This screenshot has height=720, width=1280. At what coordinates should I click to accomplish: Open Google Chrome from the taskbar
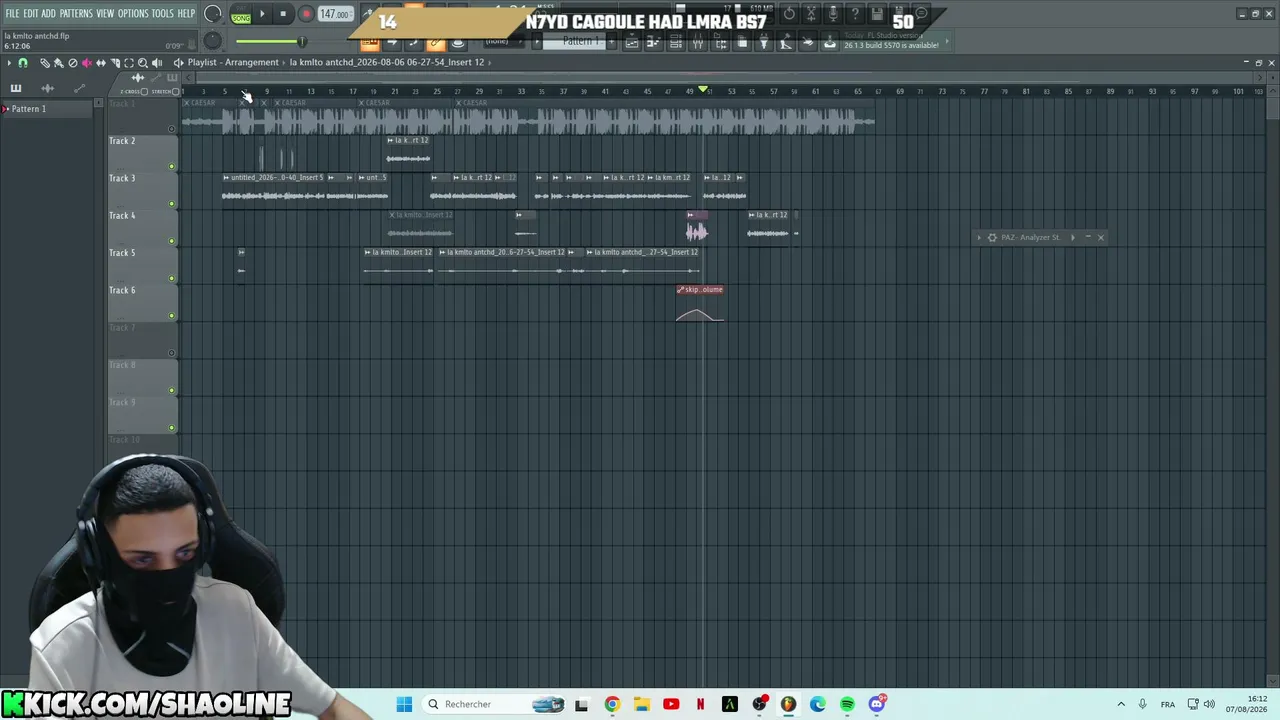(x=612, y=704)
